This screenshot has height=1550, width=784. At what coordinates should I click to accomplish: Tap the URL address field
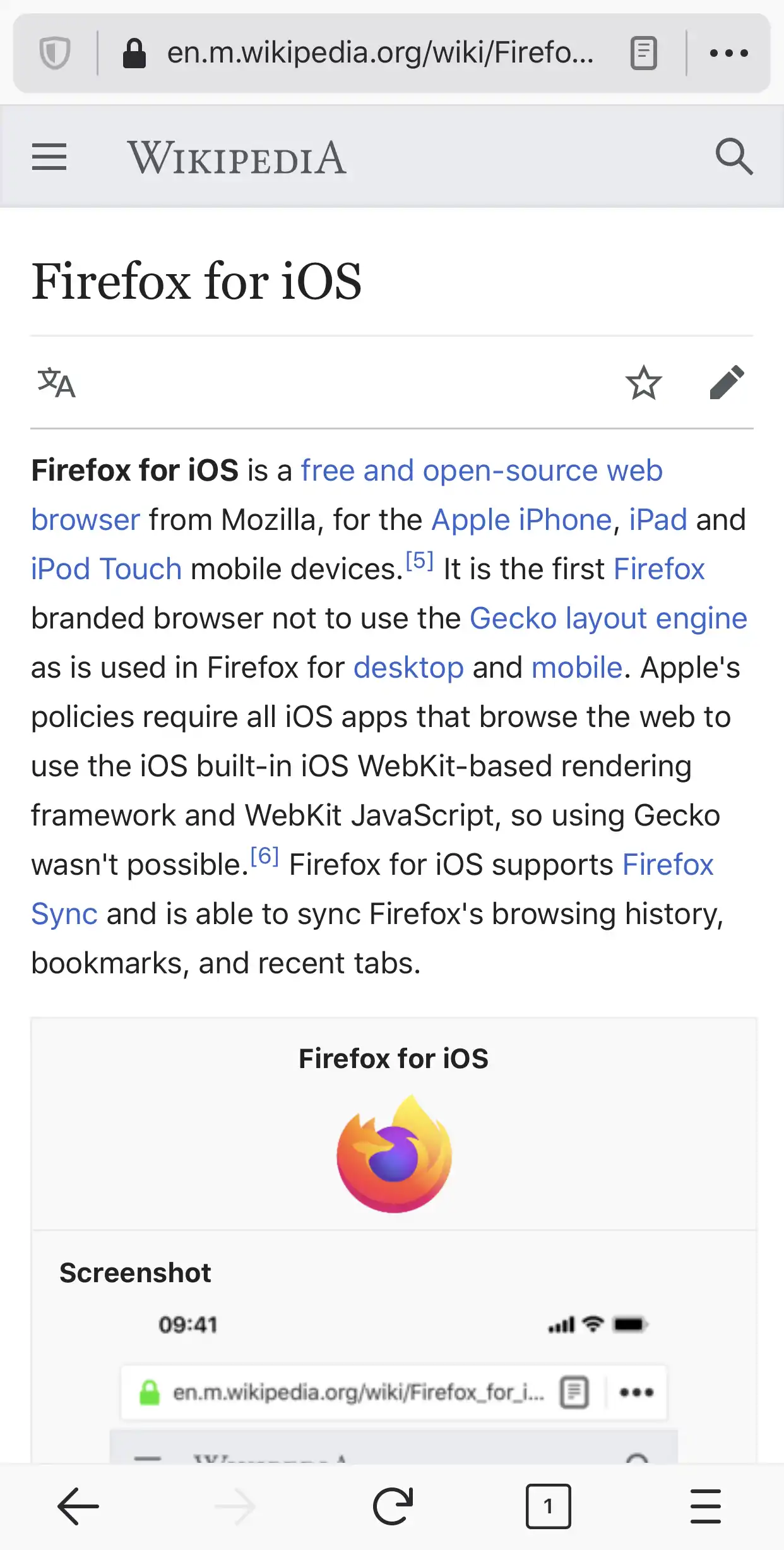point(379,53)
